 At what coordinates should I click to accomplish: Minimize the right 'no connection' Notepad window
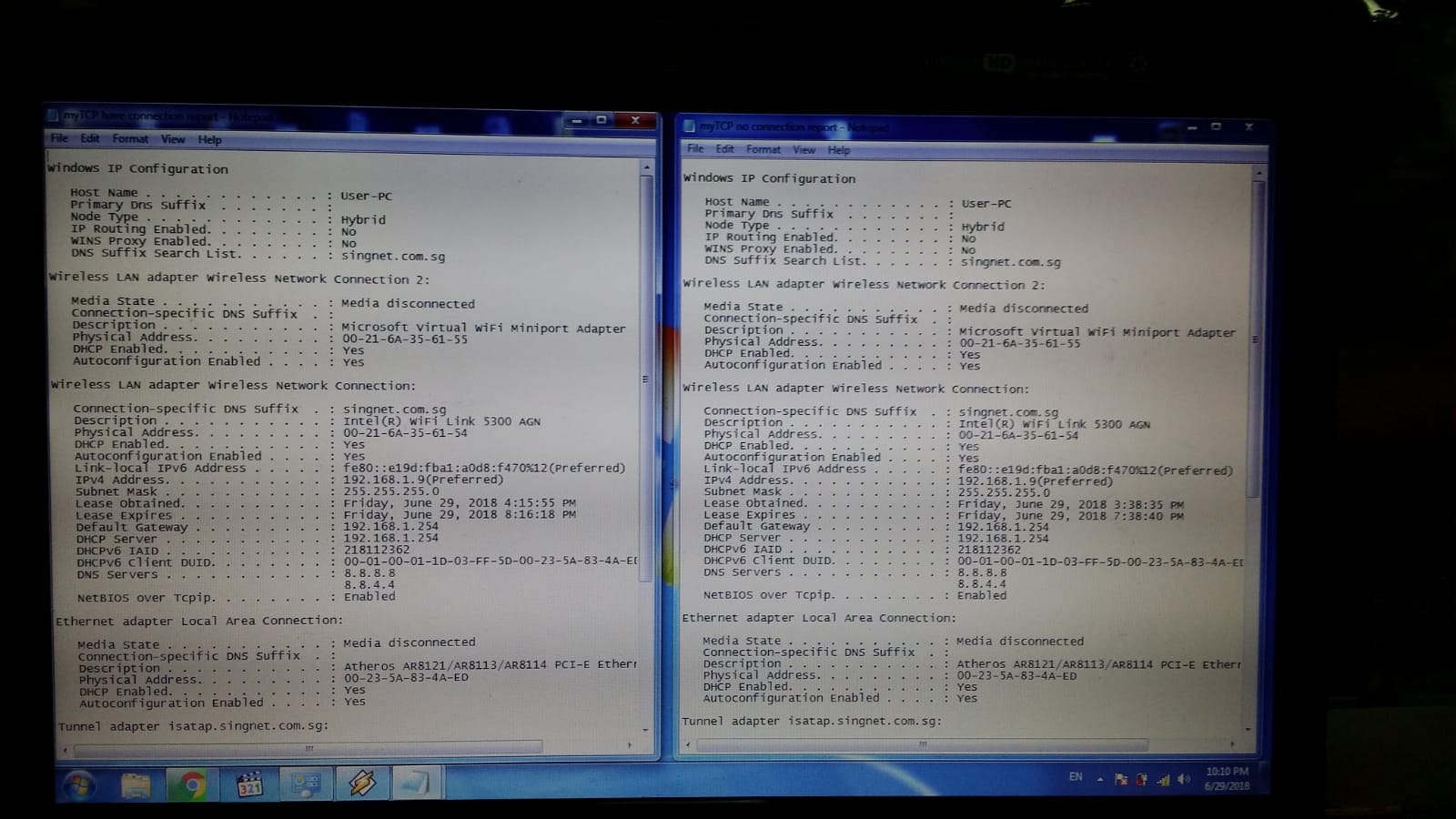point(1190,127)
